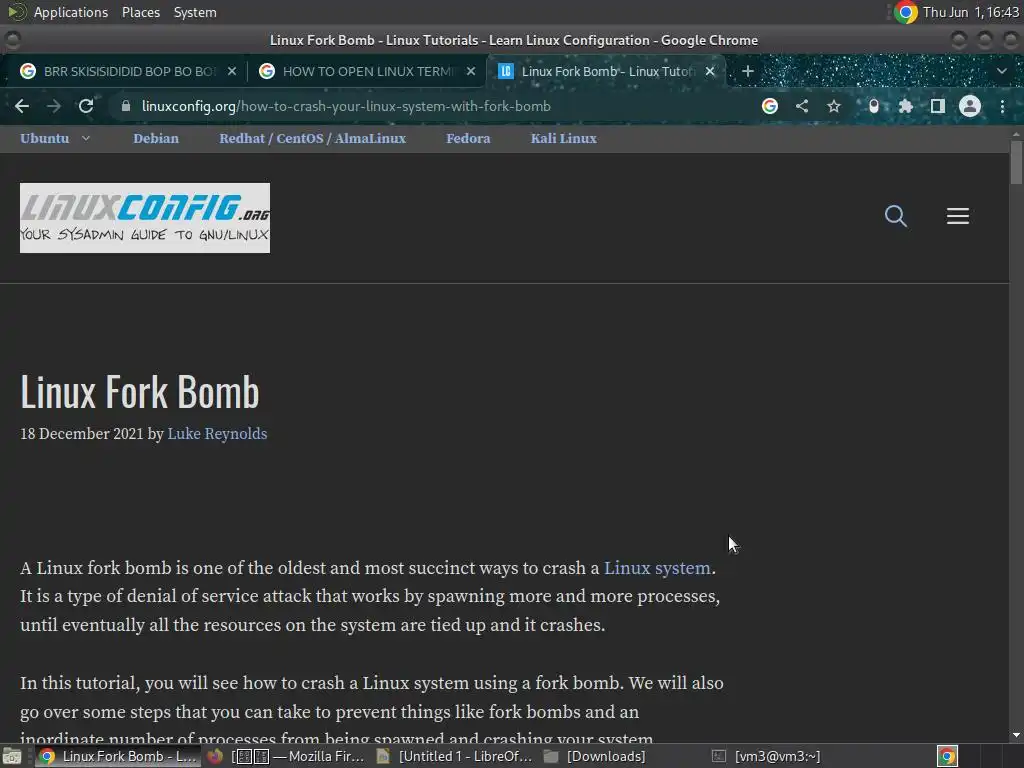Open the Extensions puzzle menu
Image resolution: width=1024 pixels, height=768 pixels.
click(906, 106)
